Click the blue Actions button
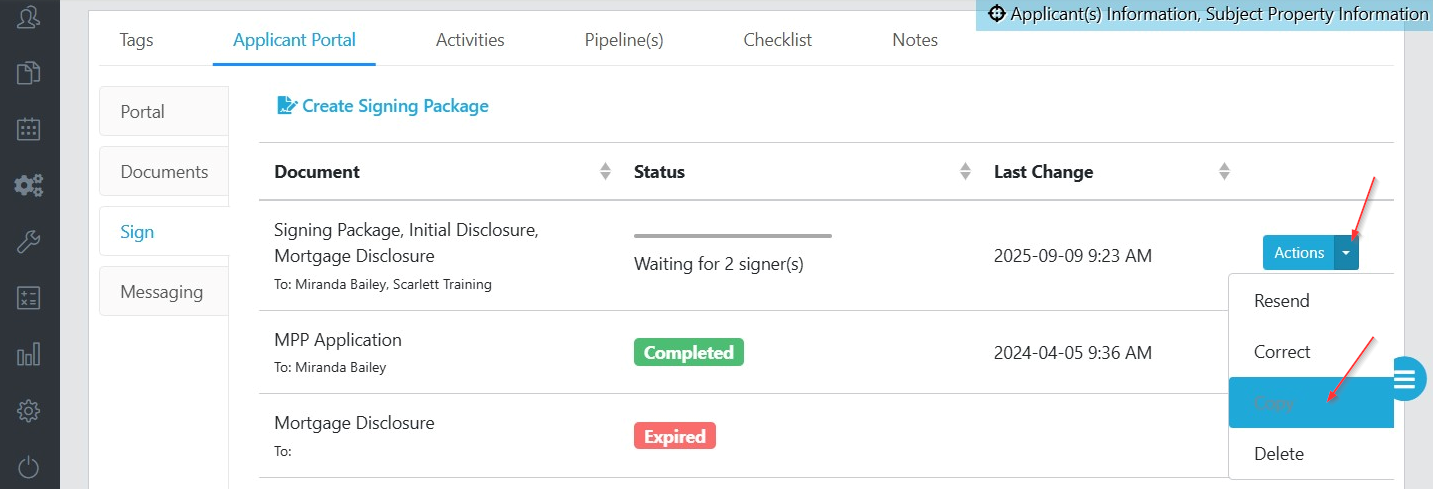Viewport: 1433px width, 489px height. 1298,253
